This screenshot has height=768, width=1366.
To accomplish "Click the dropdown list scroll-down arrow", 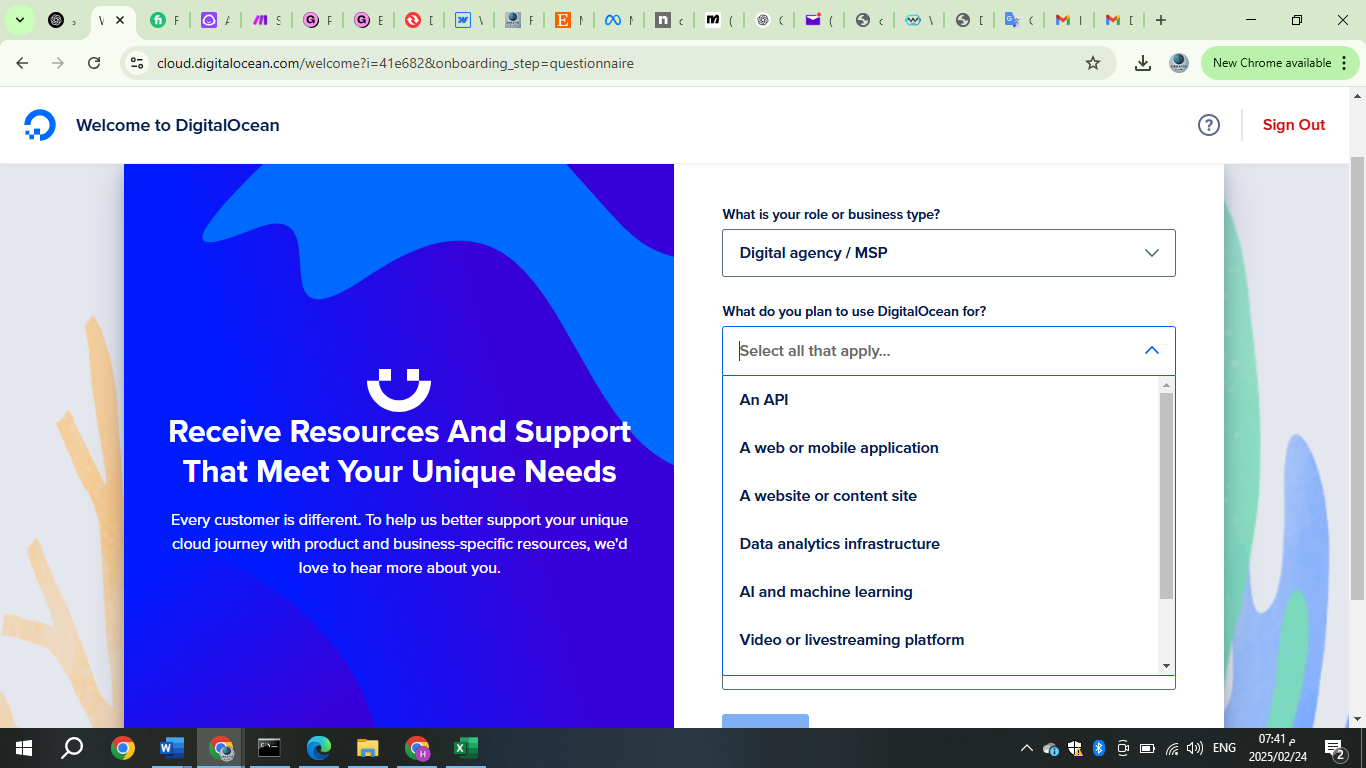I will 1166,666.
